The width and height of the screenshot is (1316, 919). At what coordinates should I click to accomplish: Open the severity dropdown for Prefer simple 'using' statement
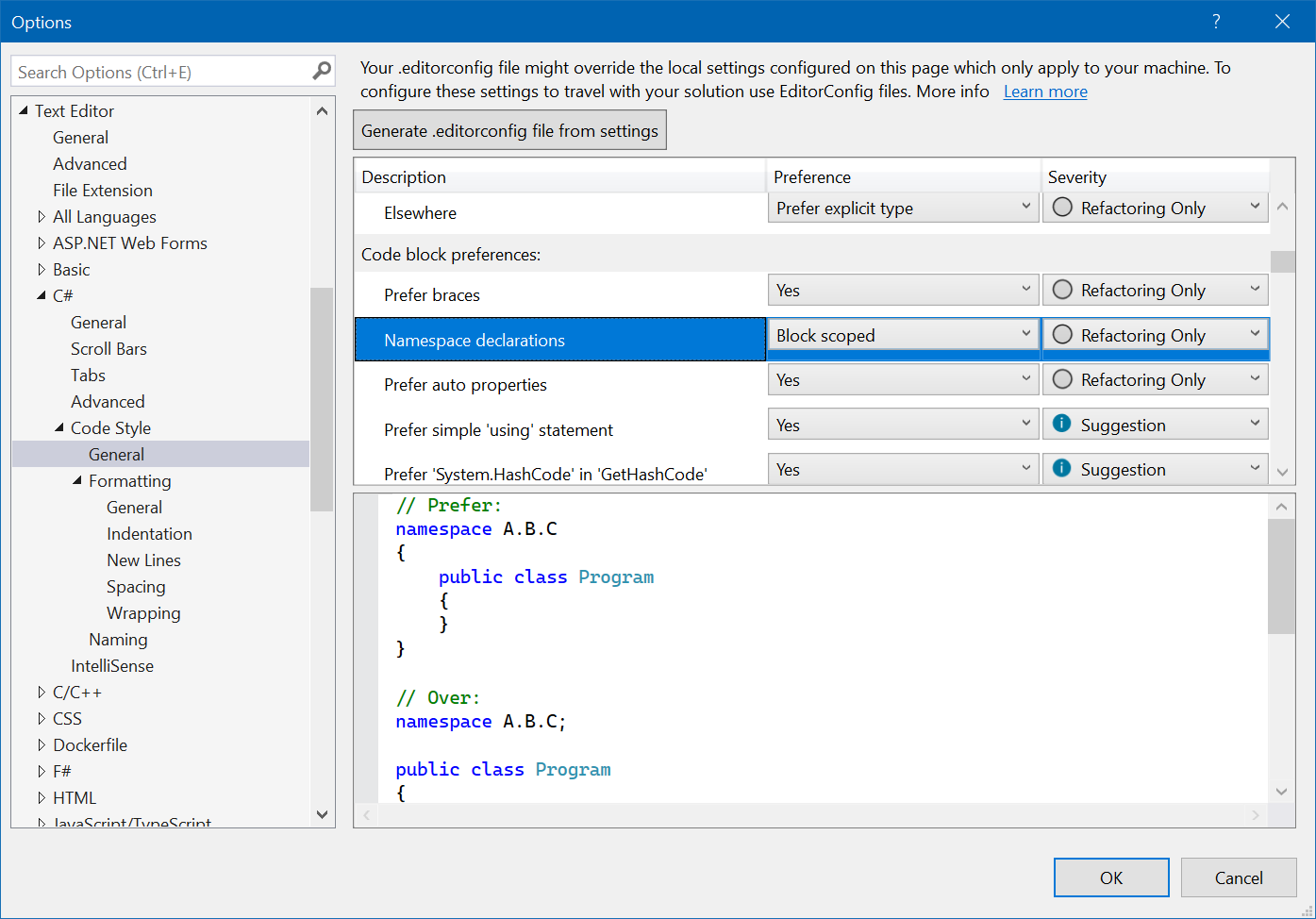click(x=1255, y=424)
